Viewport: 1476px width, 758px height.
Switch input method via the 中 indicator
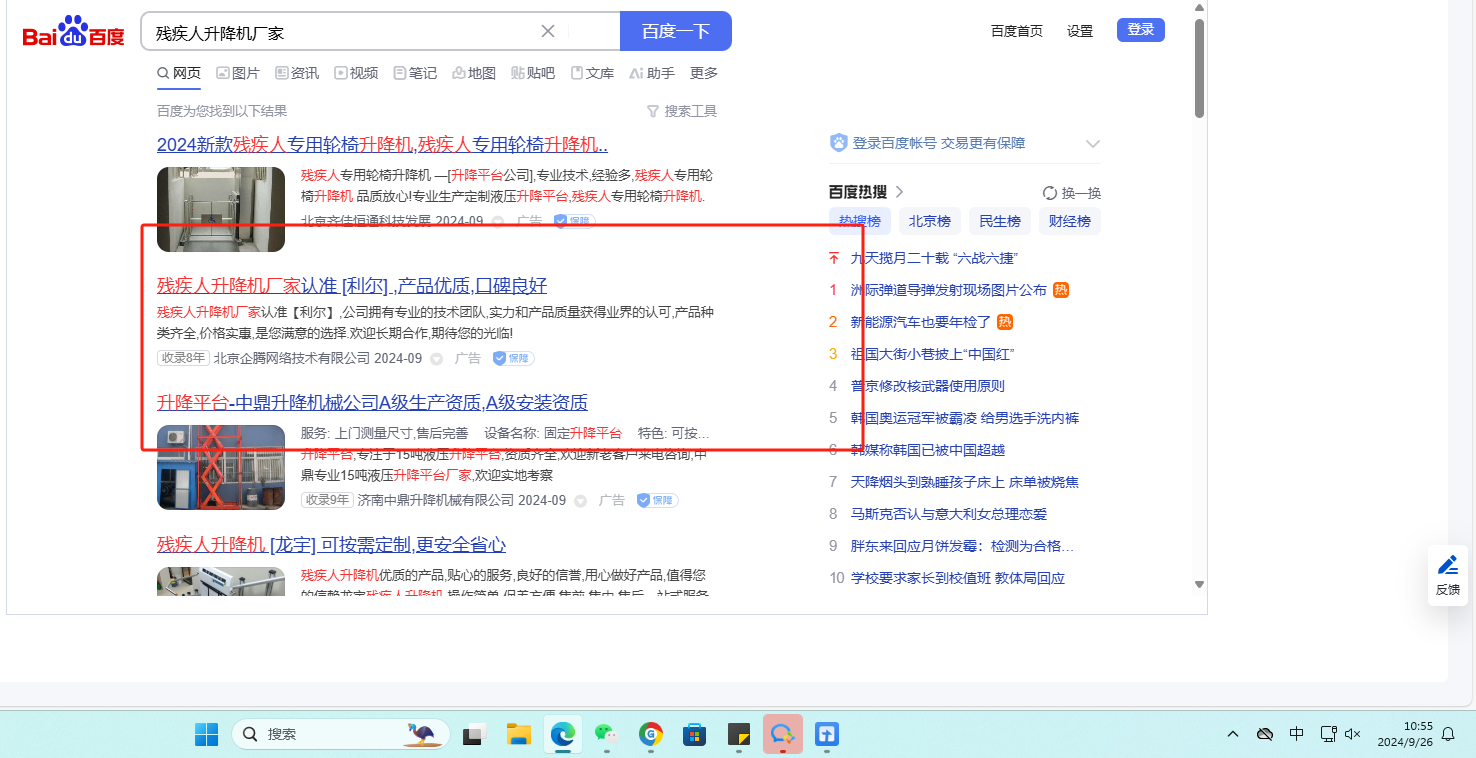[1296, 734]
